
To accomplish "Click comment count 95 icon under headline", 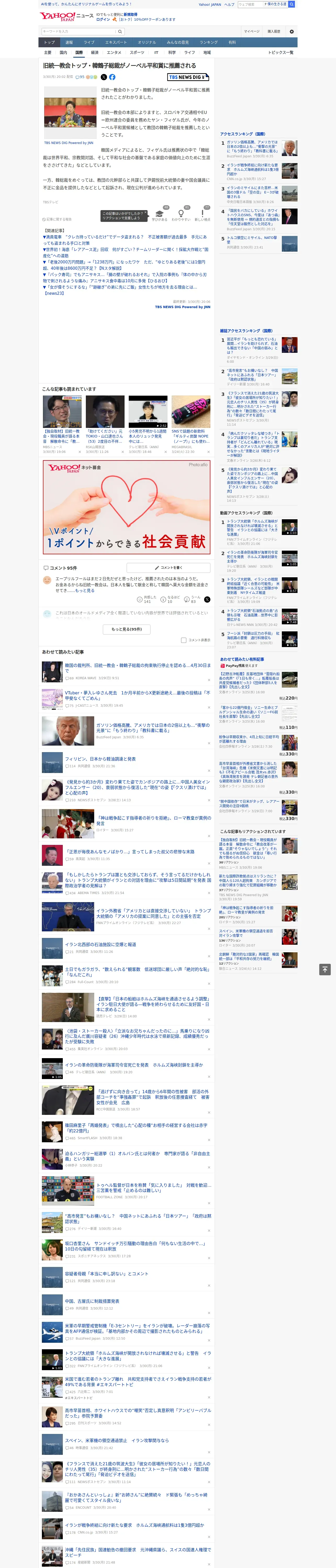I will pos(80,77).
